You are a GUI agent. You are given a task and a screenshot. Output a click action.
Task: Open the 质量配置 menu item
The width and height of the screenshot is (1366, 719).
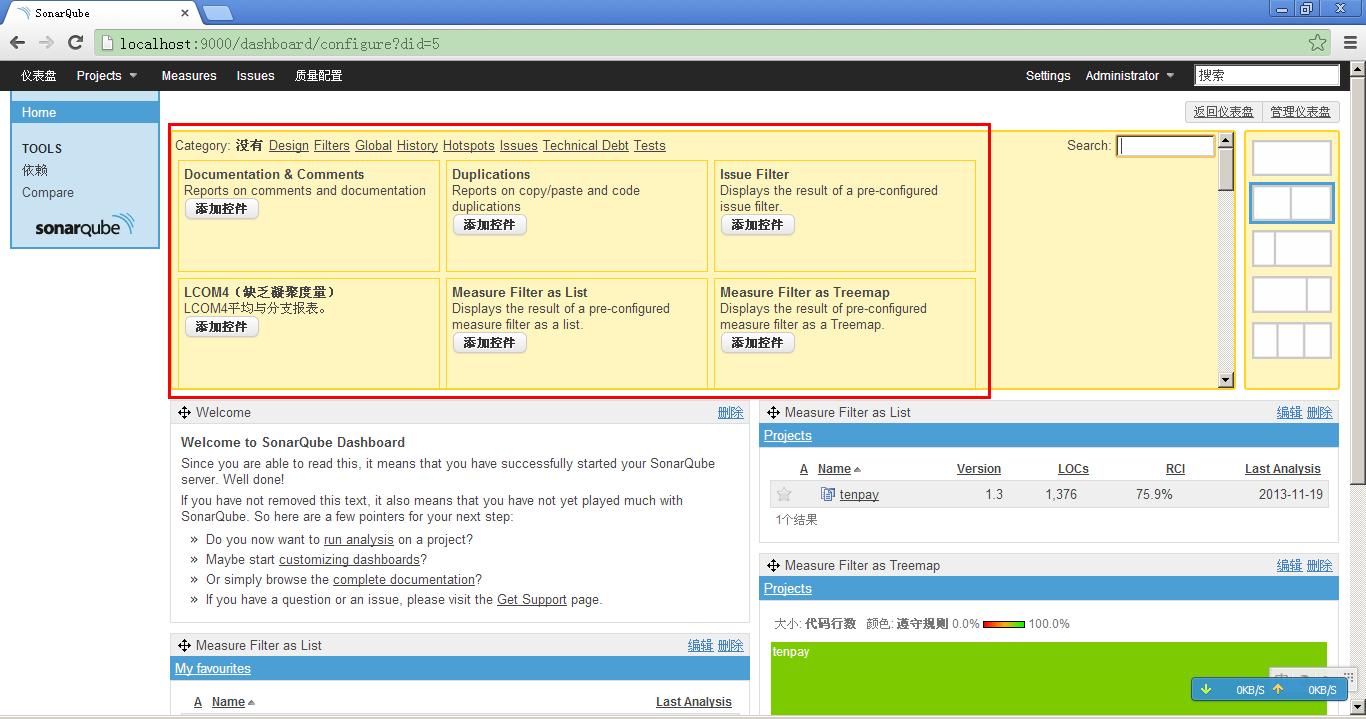point(318,76)
